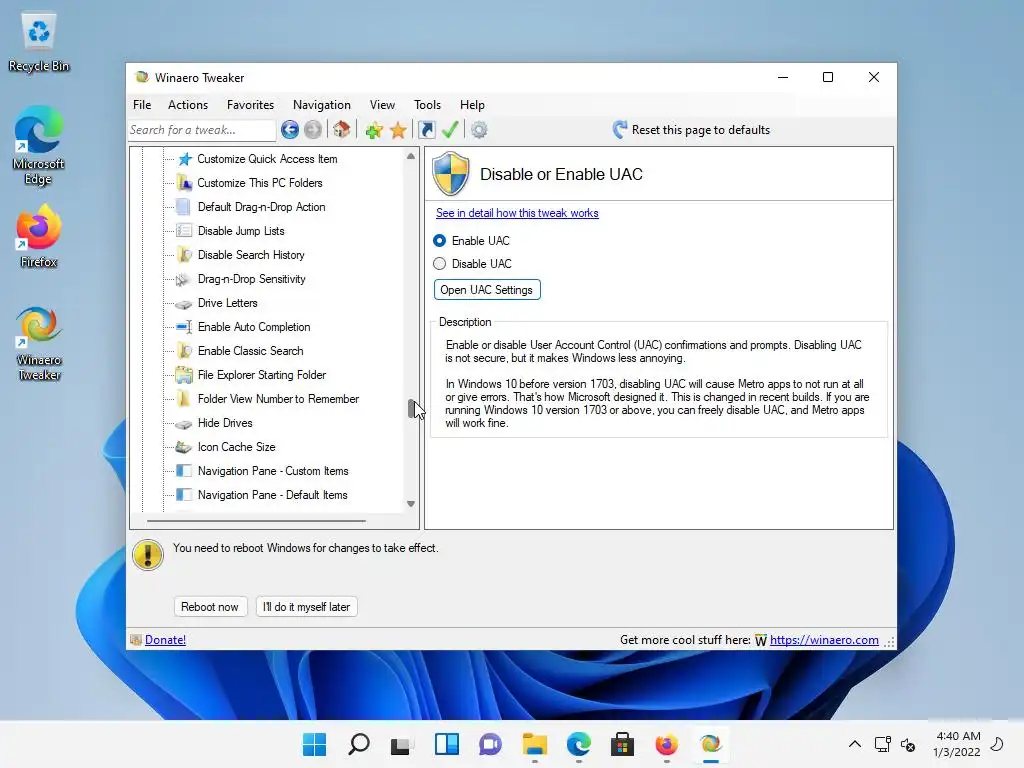Select the Enable UAC radio button

click(x=440, y=240)
